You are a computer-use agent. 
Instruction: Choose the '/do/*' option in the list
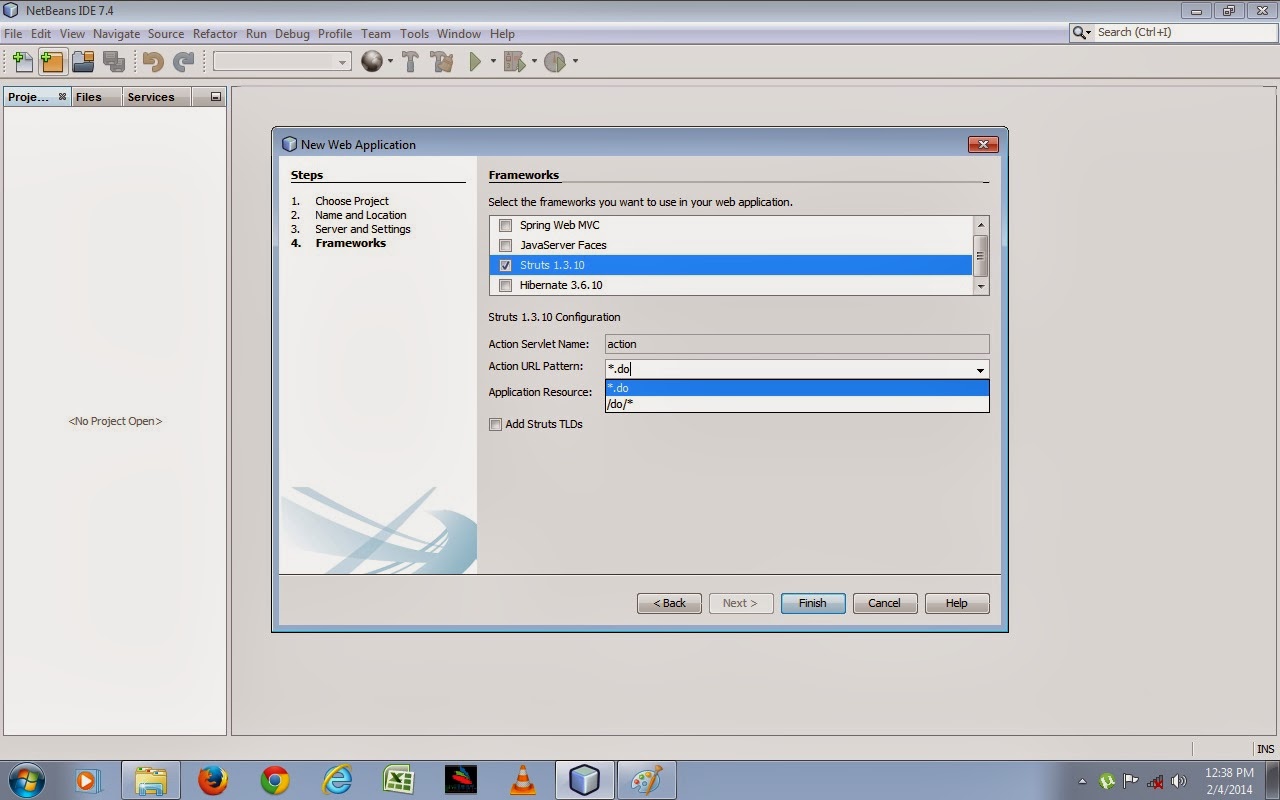797,404
